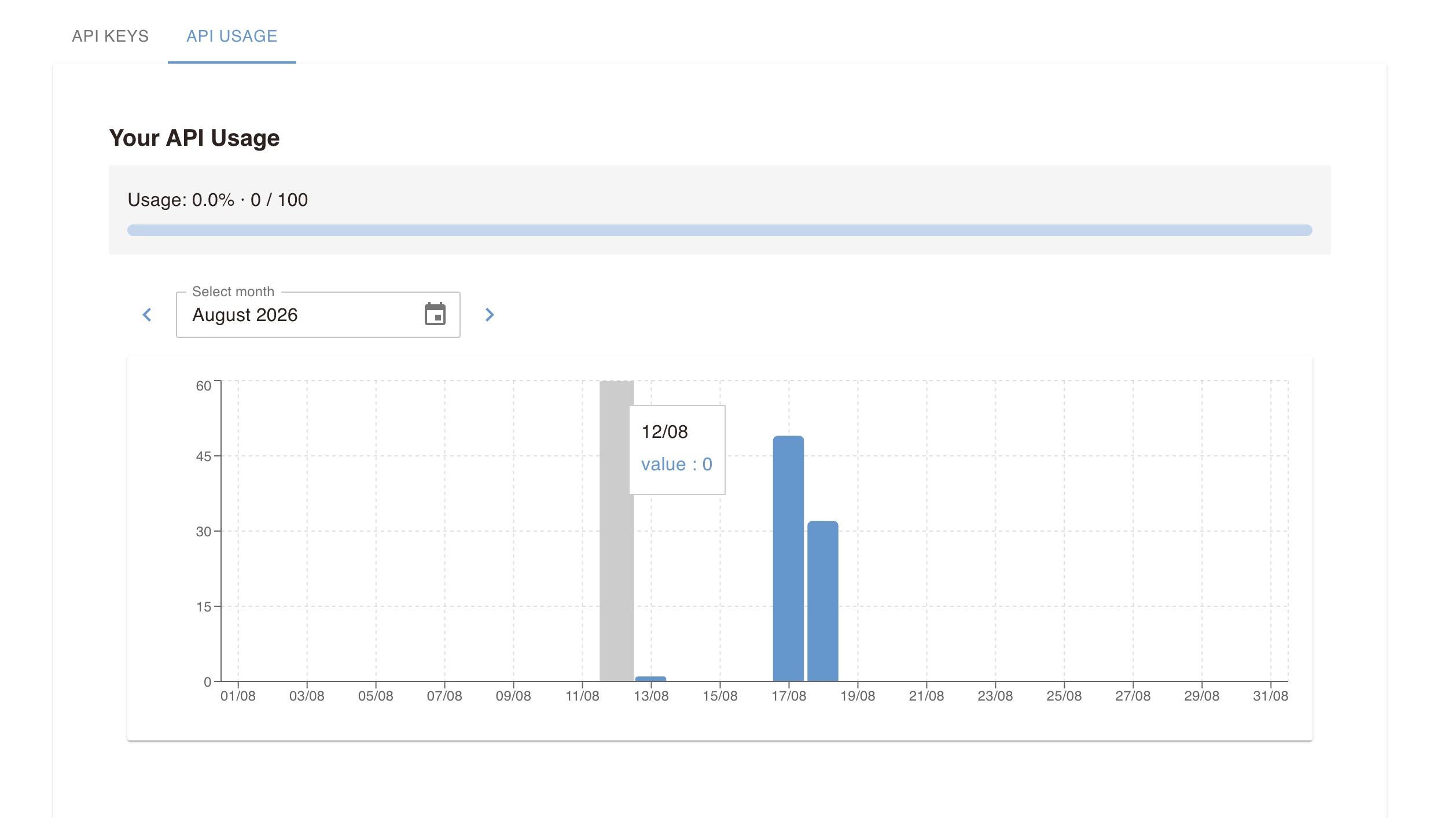Select the API USAGE tab
The height and width of the screenshot is (818, 1456).
pyautogui.click(x=231, y=36)
